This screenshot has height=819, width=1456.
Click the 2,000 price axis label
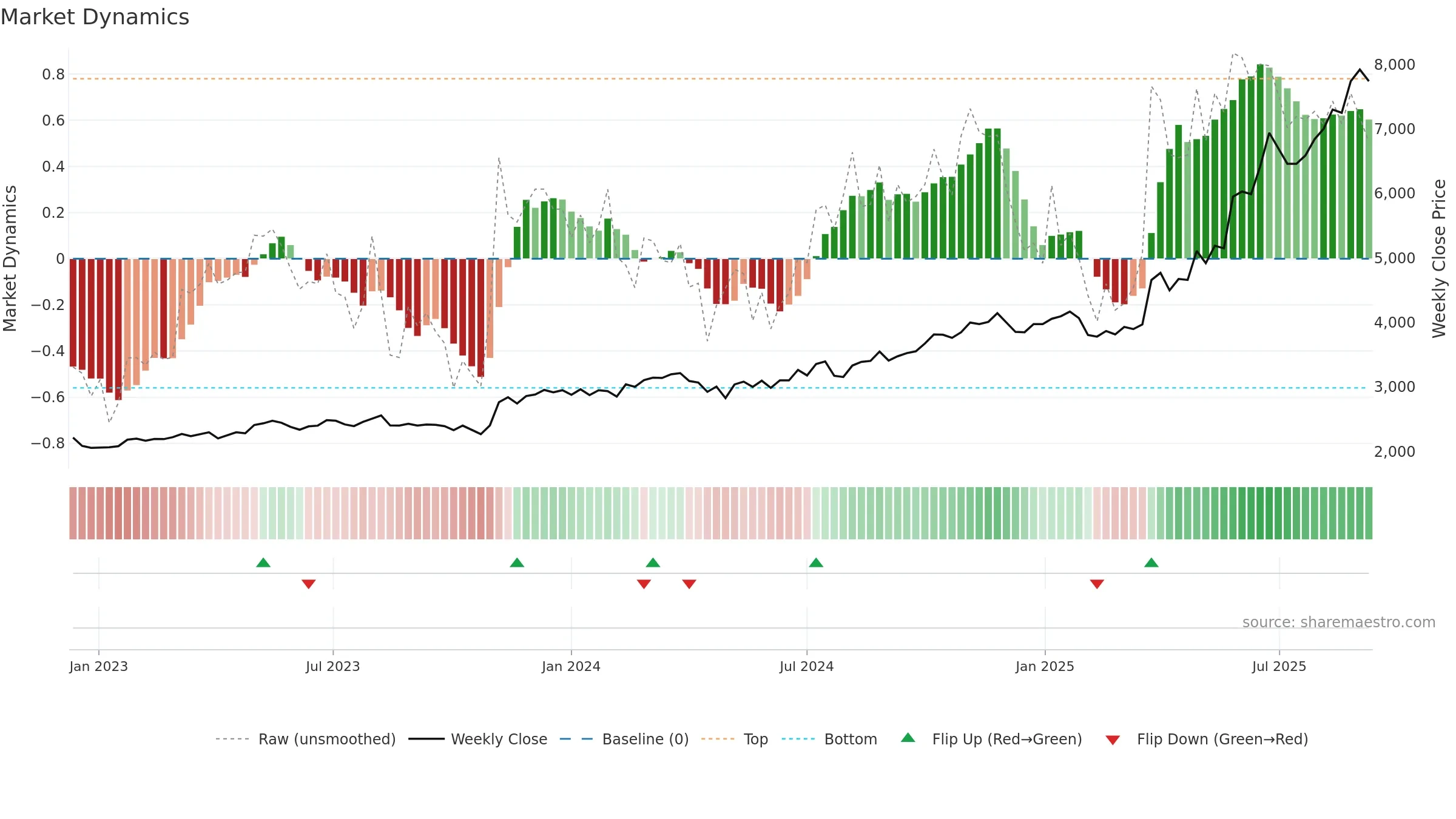click(x=1394, y=451)
